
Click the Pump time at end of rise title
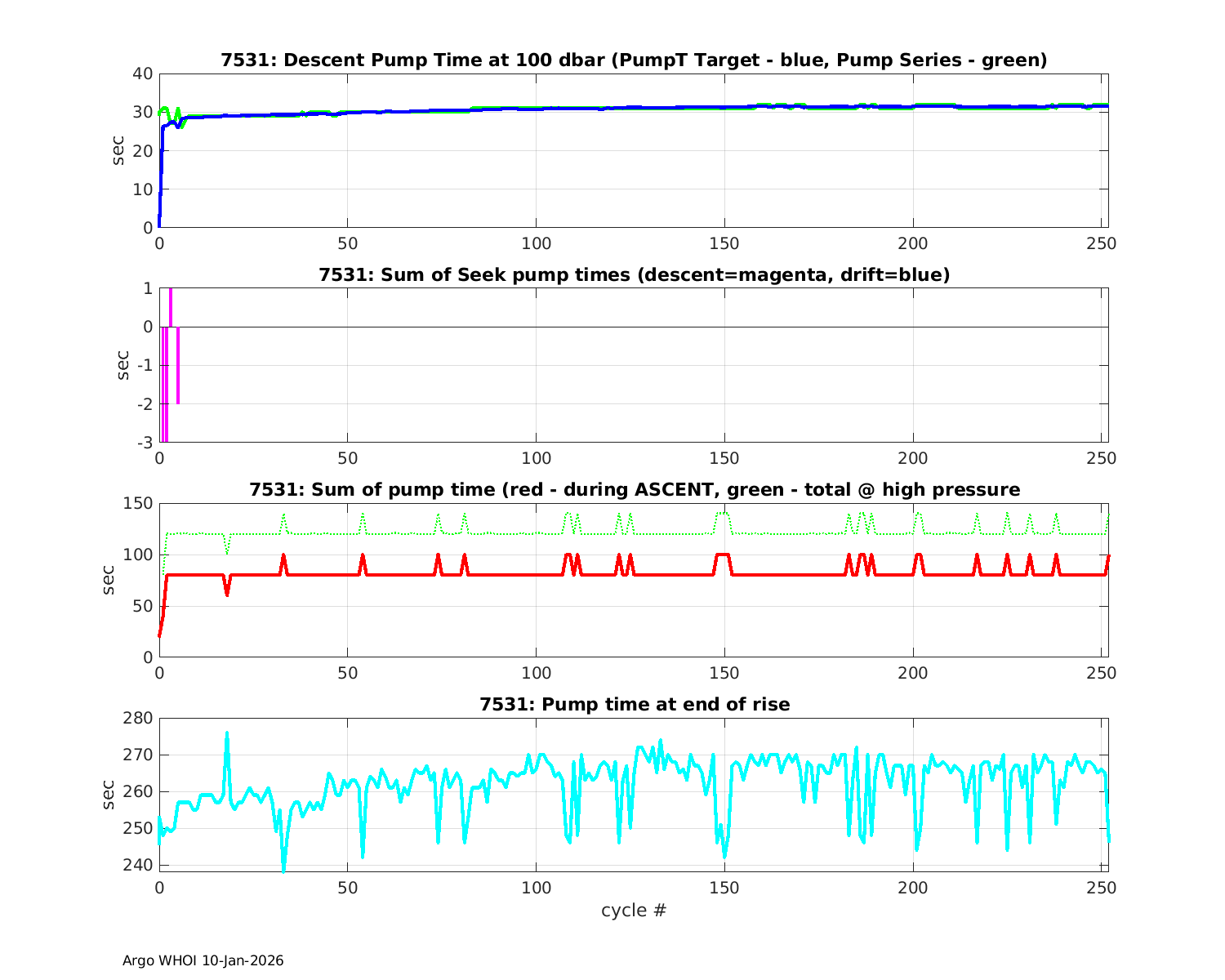[634, 704]
